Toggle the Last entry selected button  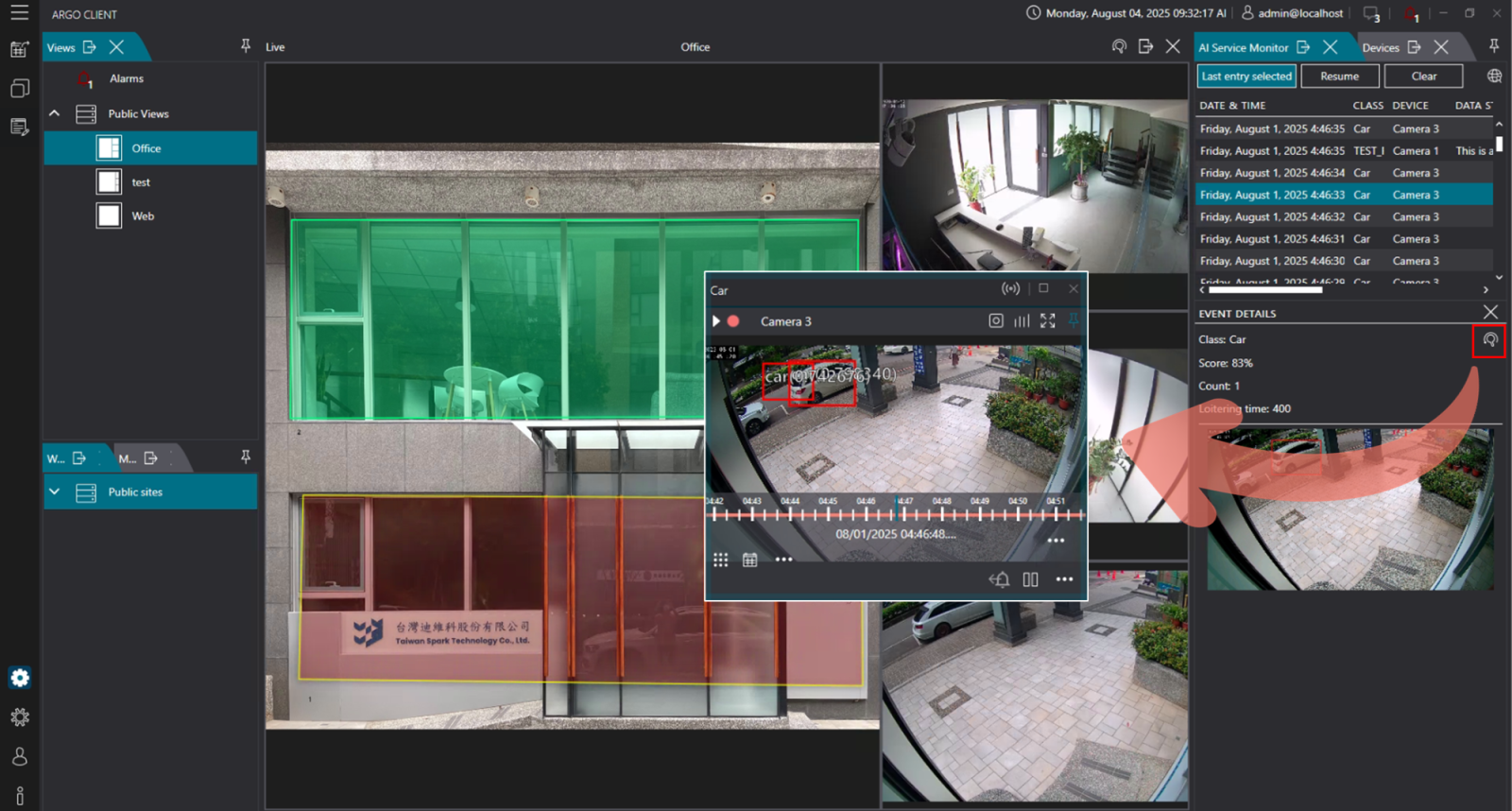pyautogui.click(x=1246, y=77)
